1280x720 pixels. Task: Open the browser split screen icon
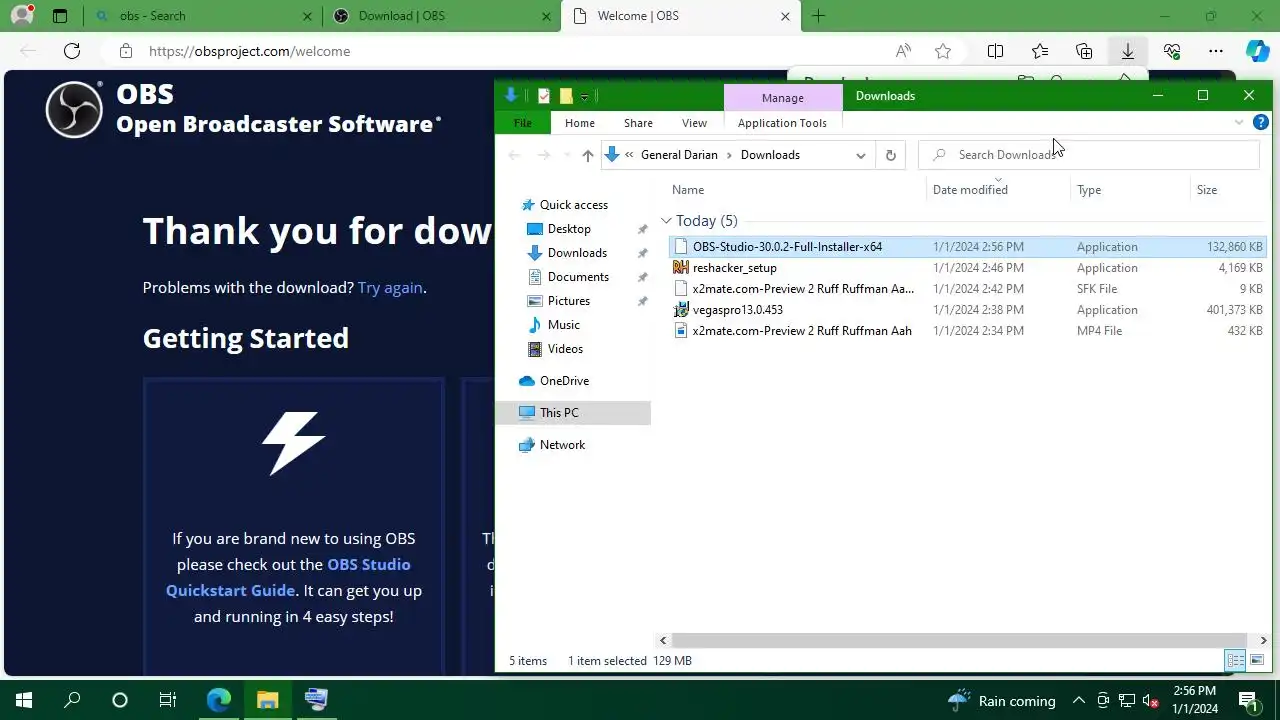point(995,51)
